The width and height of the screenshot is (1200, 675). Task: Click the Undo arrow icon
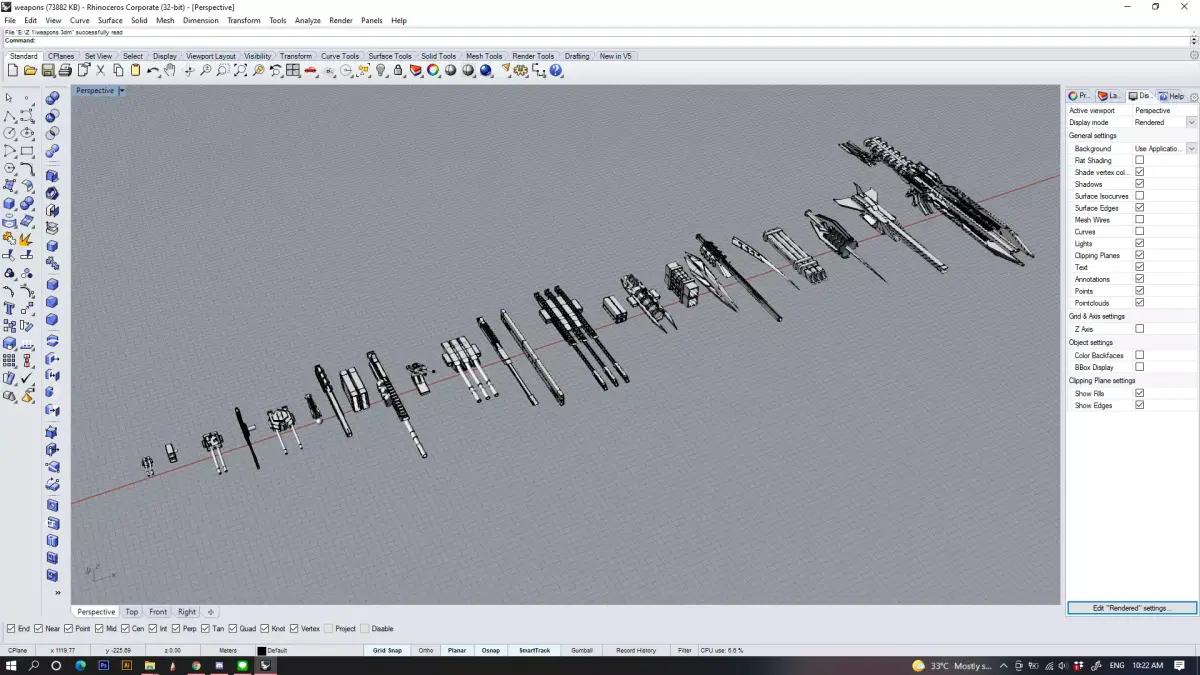coord(152,71)
